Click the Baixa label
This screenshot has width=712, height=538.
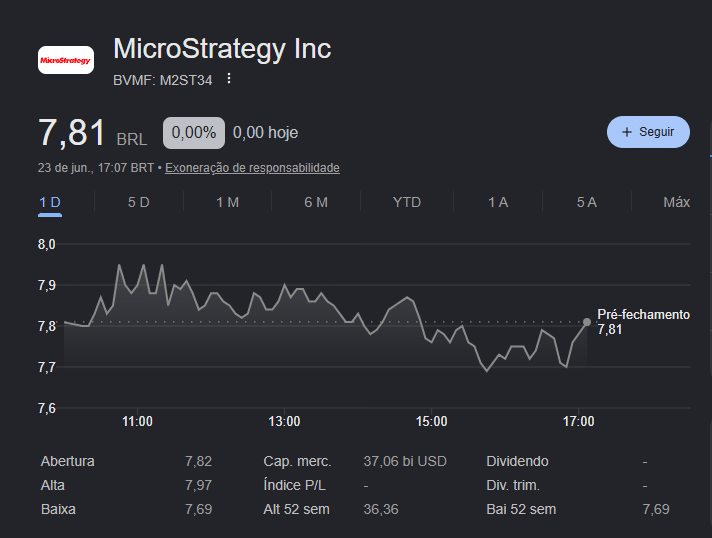(58, 509)
